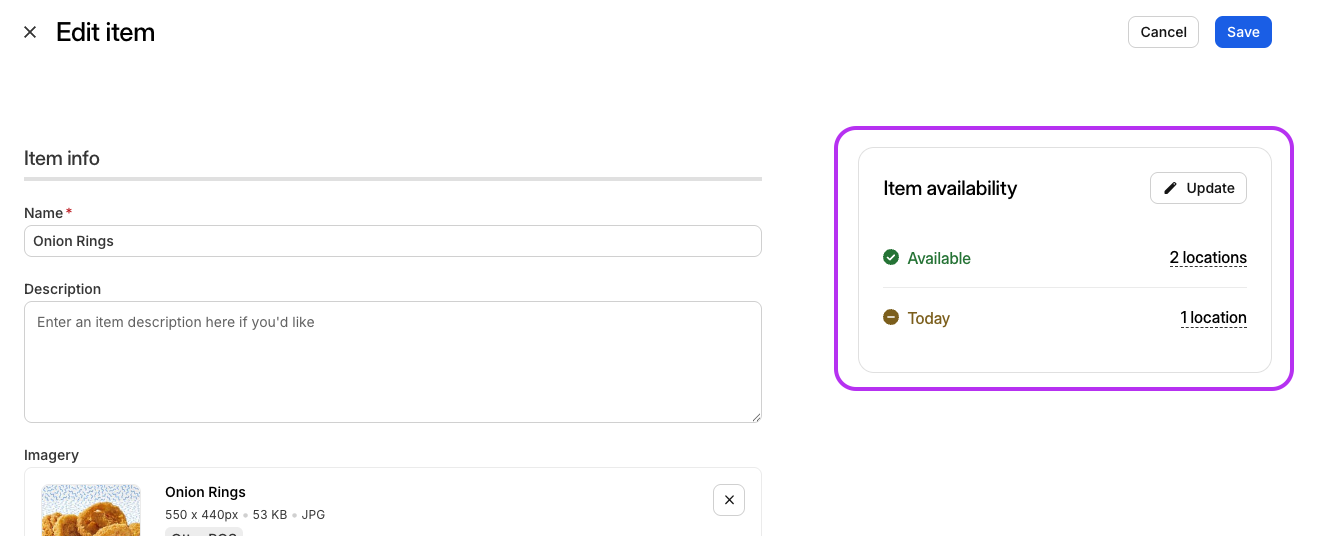Click the description box resize handle

click(x=756, y=417)
